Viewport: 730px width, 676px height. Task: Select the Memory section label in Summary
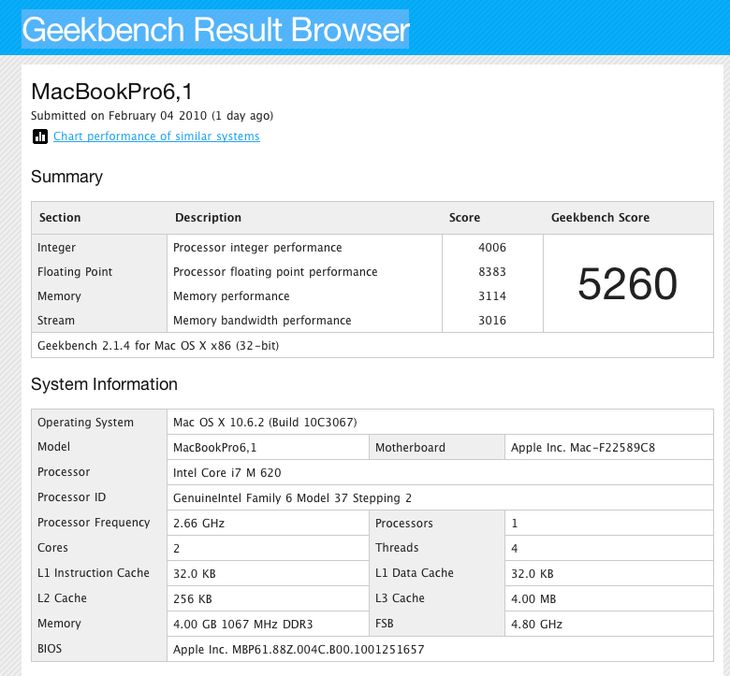[x=59, y=296]
